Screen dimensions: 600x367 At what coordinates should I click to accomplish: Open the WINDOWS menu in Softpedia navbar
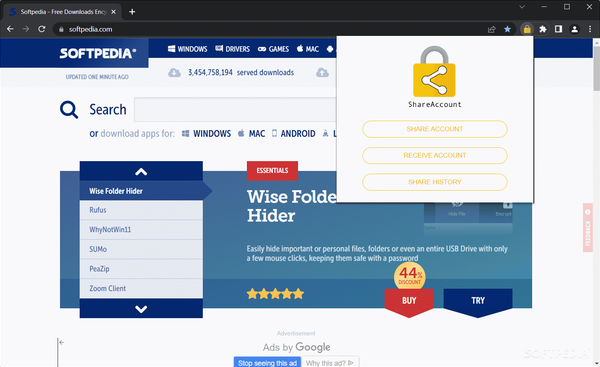click(188, 49)
